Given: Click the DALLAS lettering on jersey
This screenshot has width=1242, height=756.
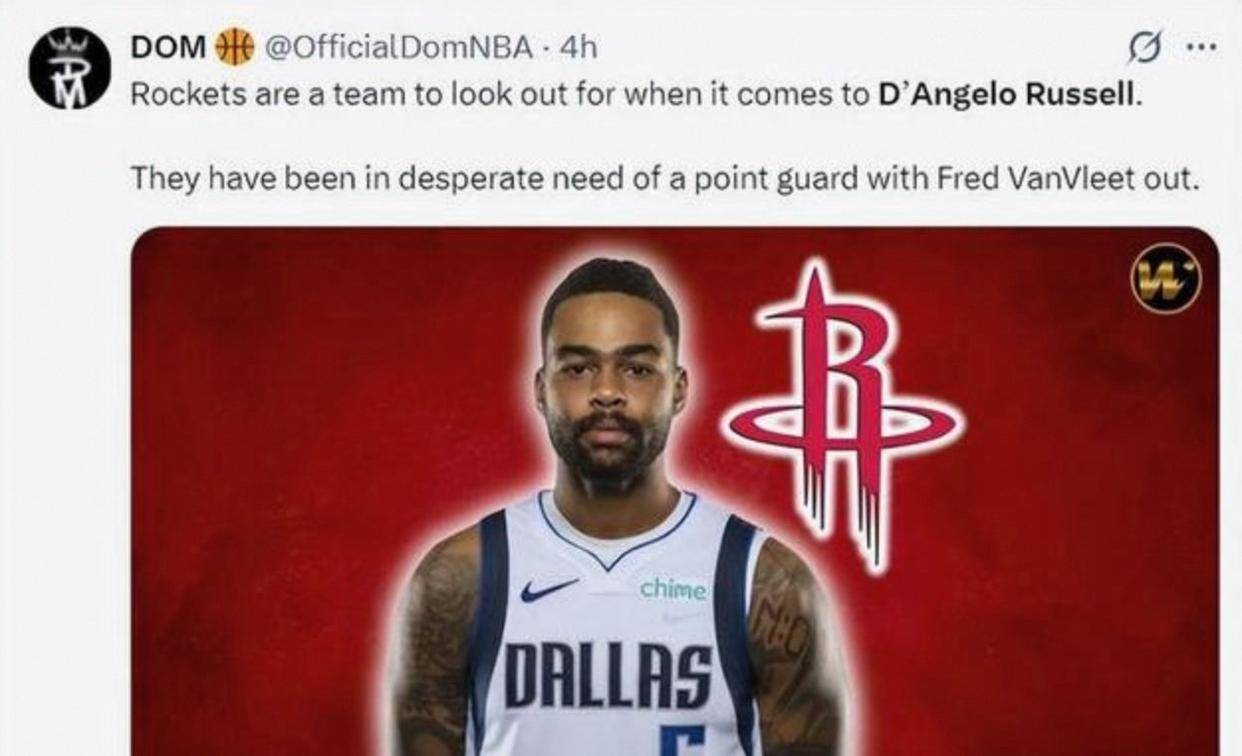Looking at the screenshot, I should point(608,676).
